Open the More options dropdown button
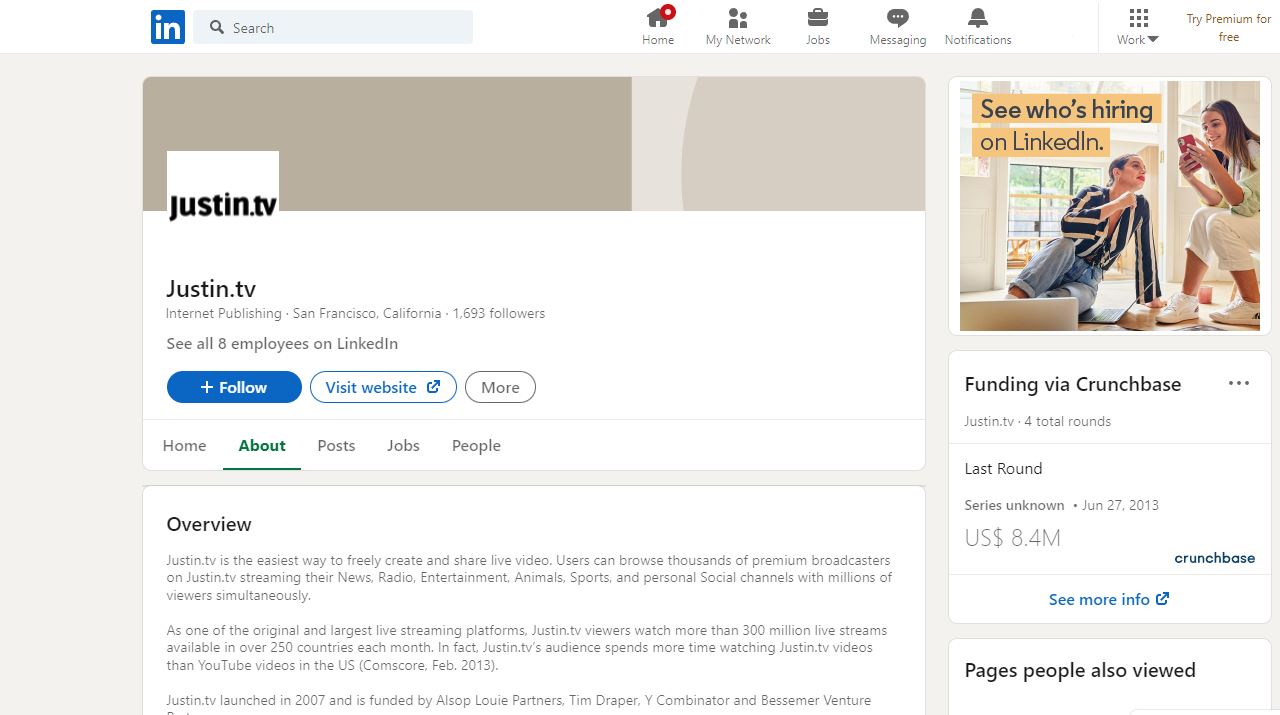This screenshot has height=715, width=1280. [x=500, y=387]
